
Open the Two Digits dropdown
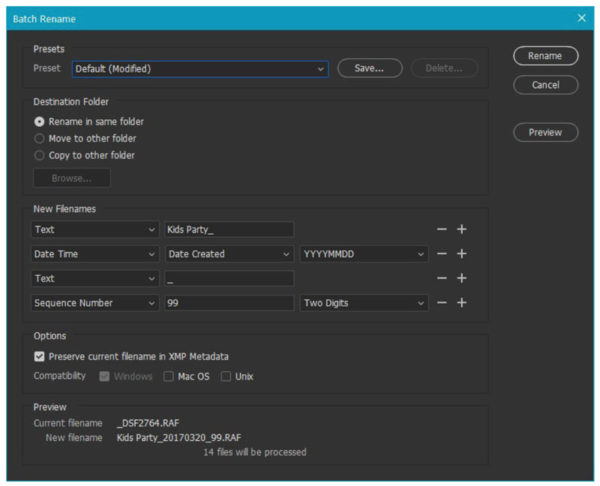tap(364, 303)
